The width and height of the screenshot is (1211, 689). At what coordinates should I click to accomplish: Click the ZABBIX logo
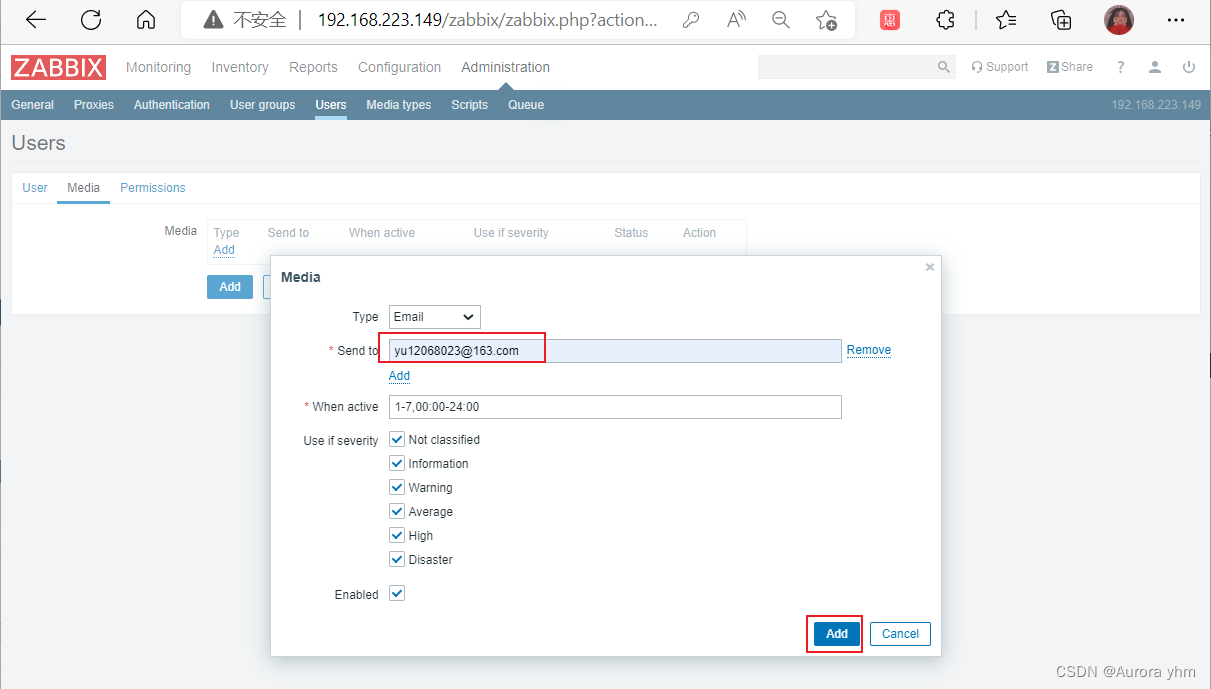(x=59, y=67)
